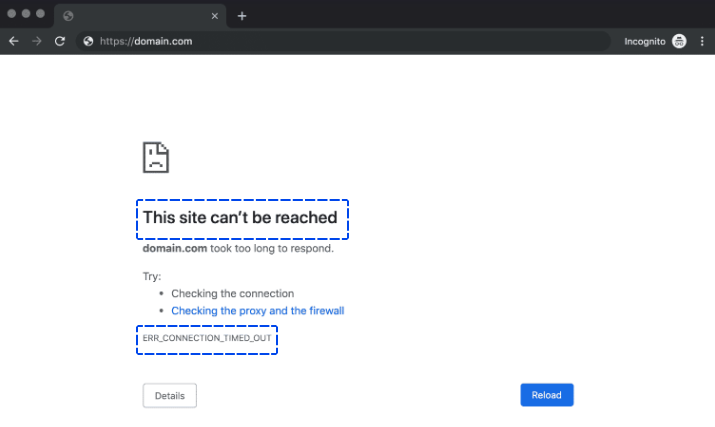Click the address bar showing https://domain.com
The height and width of the screenshot is (427, 715).
[343, 41]
